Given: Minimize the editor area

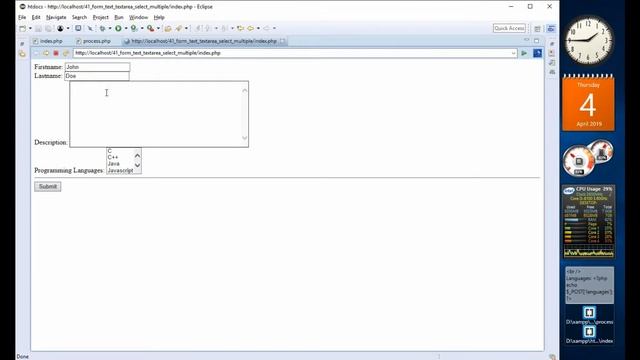Looking at the screenshot, I should point(527,40).
